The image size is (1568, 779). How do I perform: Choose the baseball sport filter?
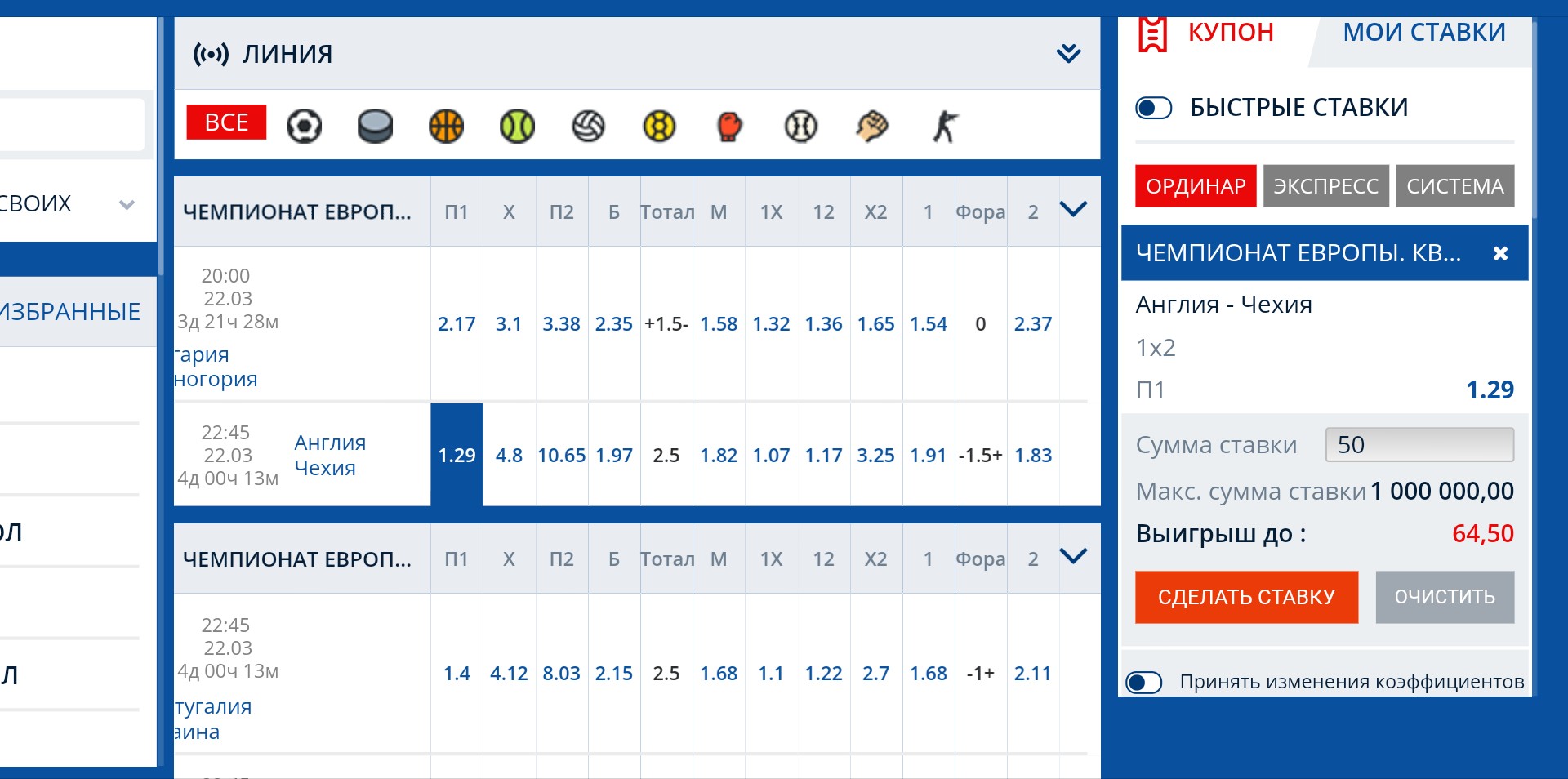801,127
